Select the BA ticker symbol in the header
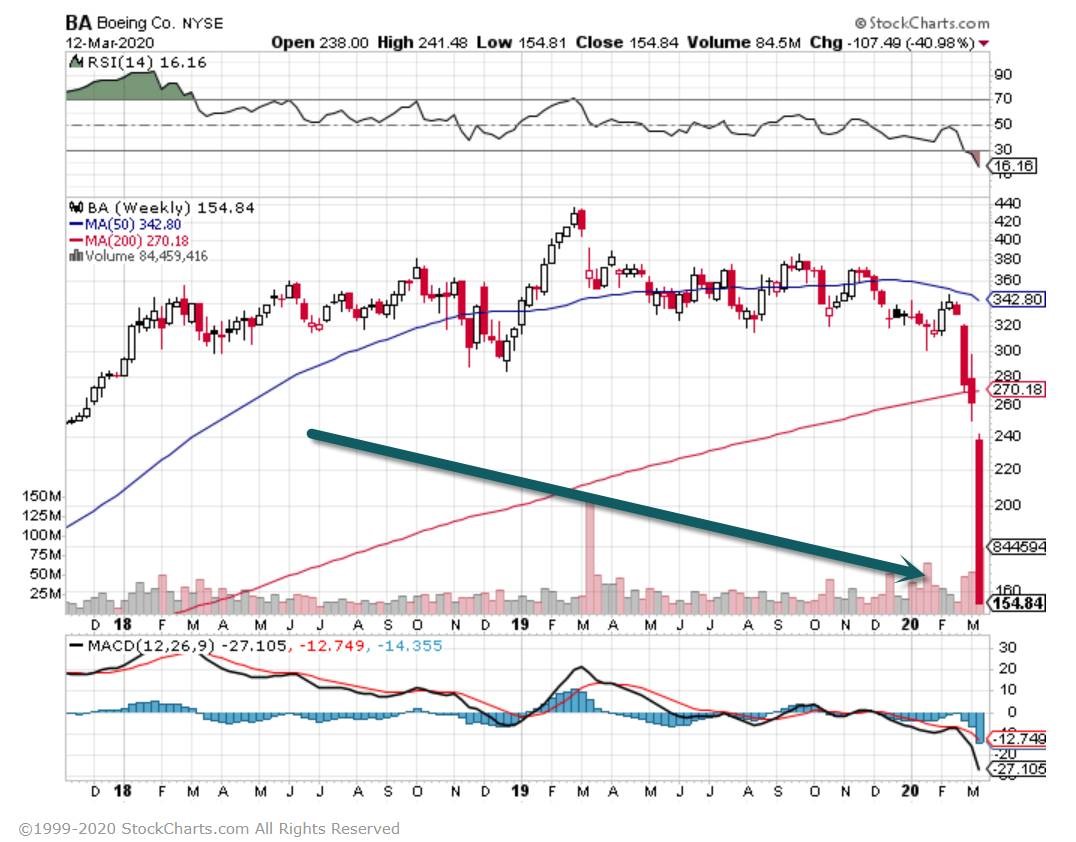1076x842 pixels. tap(78, 23)
